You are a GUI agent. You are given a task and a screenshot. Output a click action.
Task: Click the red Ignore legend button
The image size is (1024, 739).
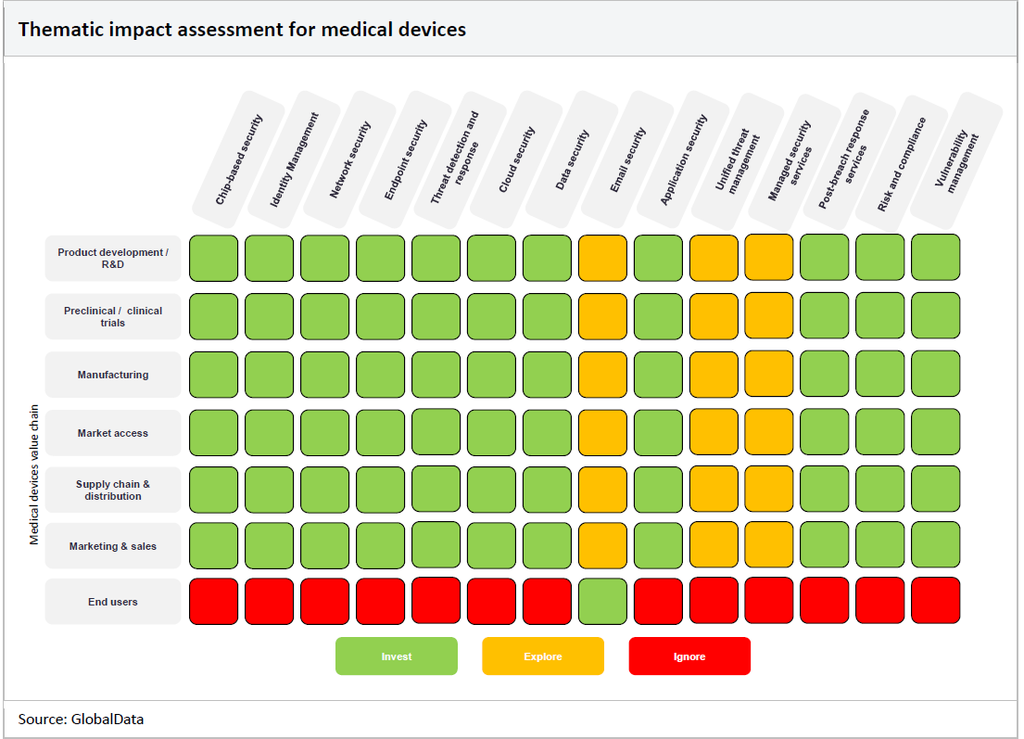[x=689, y=656]
